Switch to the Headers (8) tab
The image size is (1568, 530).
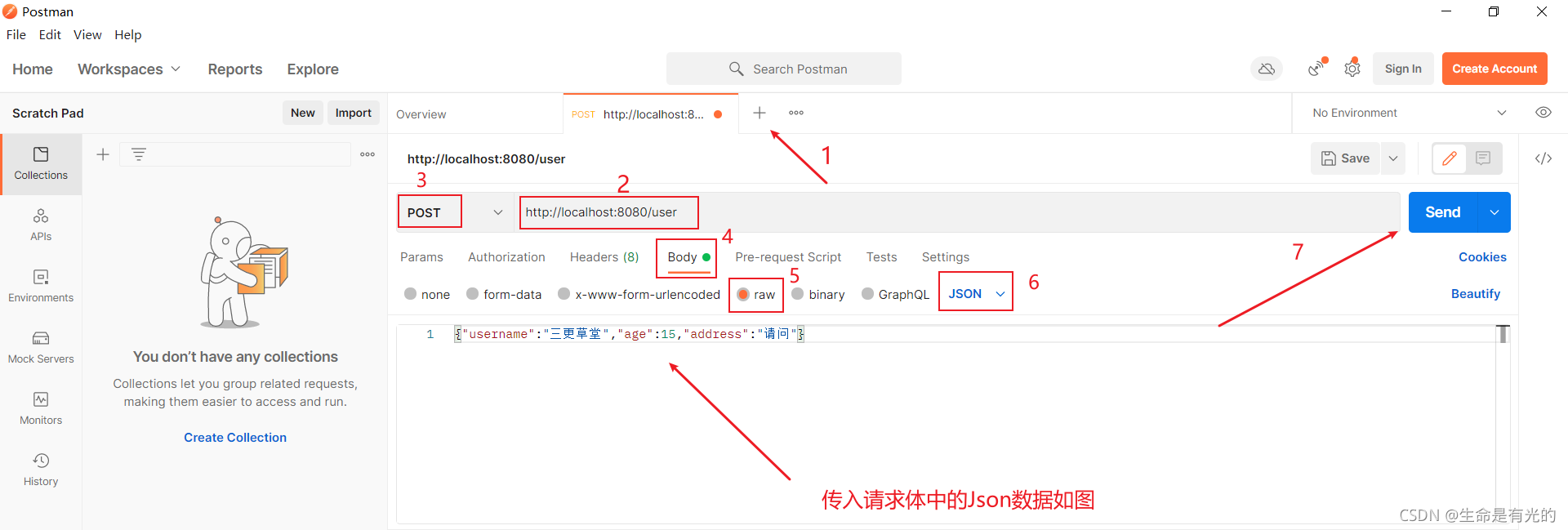(604, 257)
